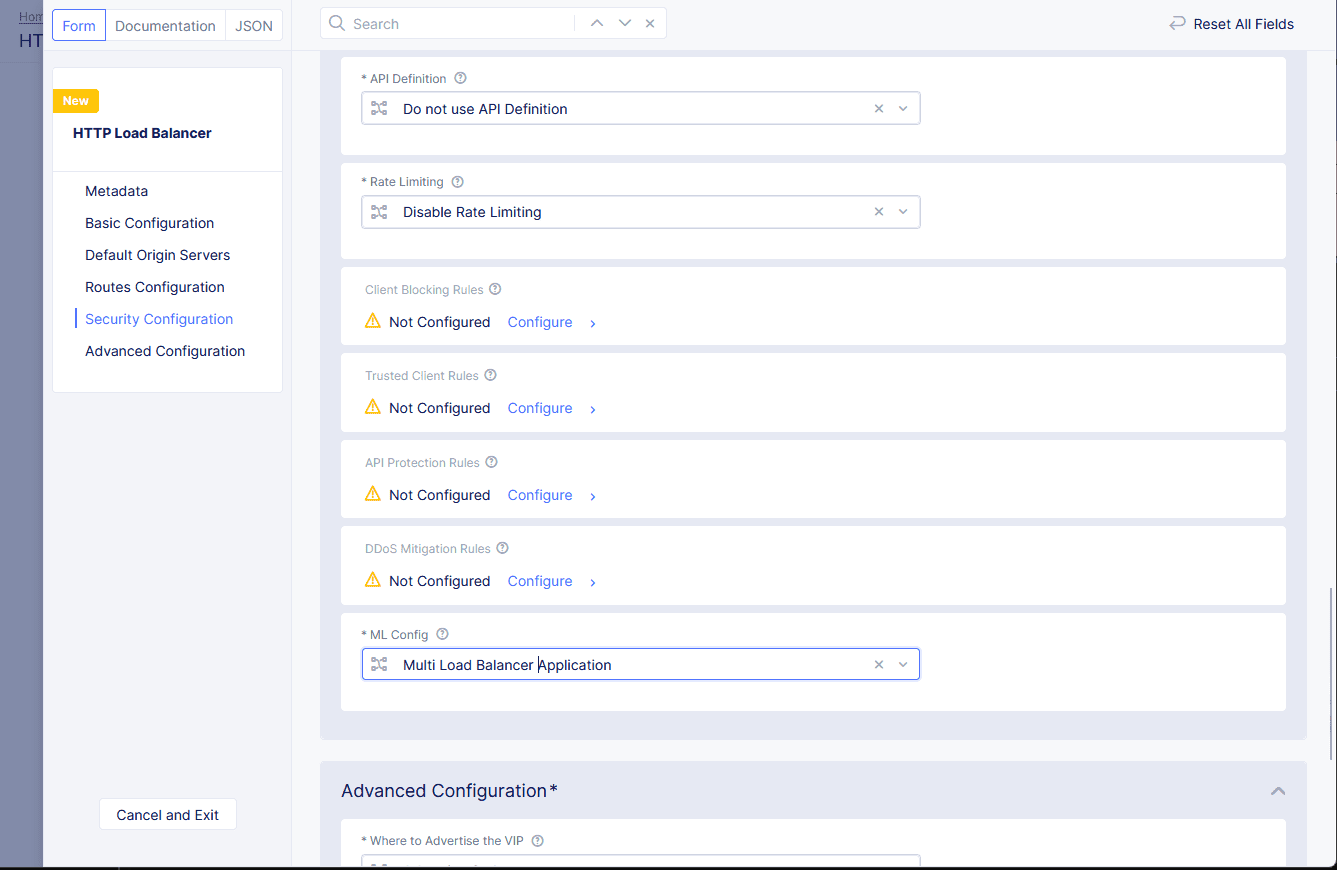Jump to next search result arrow
Screen dimensions: 1337x870
click(624, 24)
